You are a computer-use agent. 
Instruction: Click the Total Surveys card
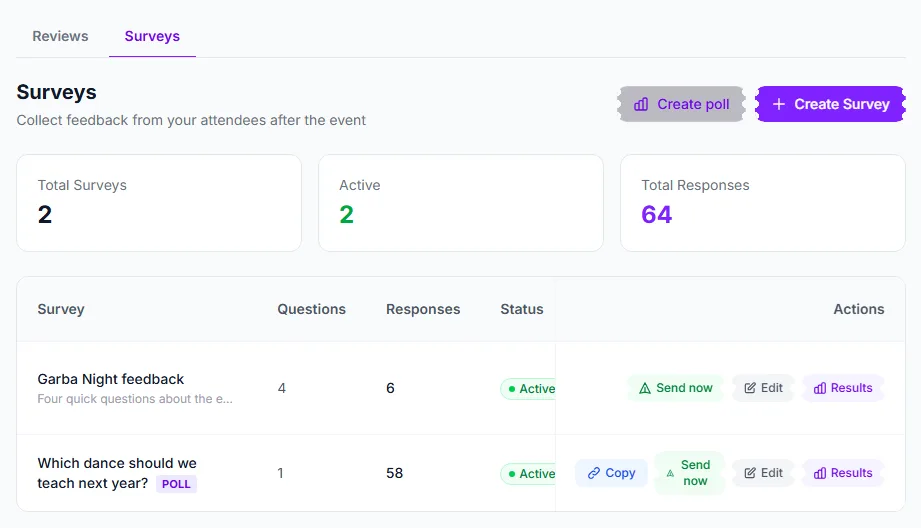[159, 203]
